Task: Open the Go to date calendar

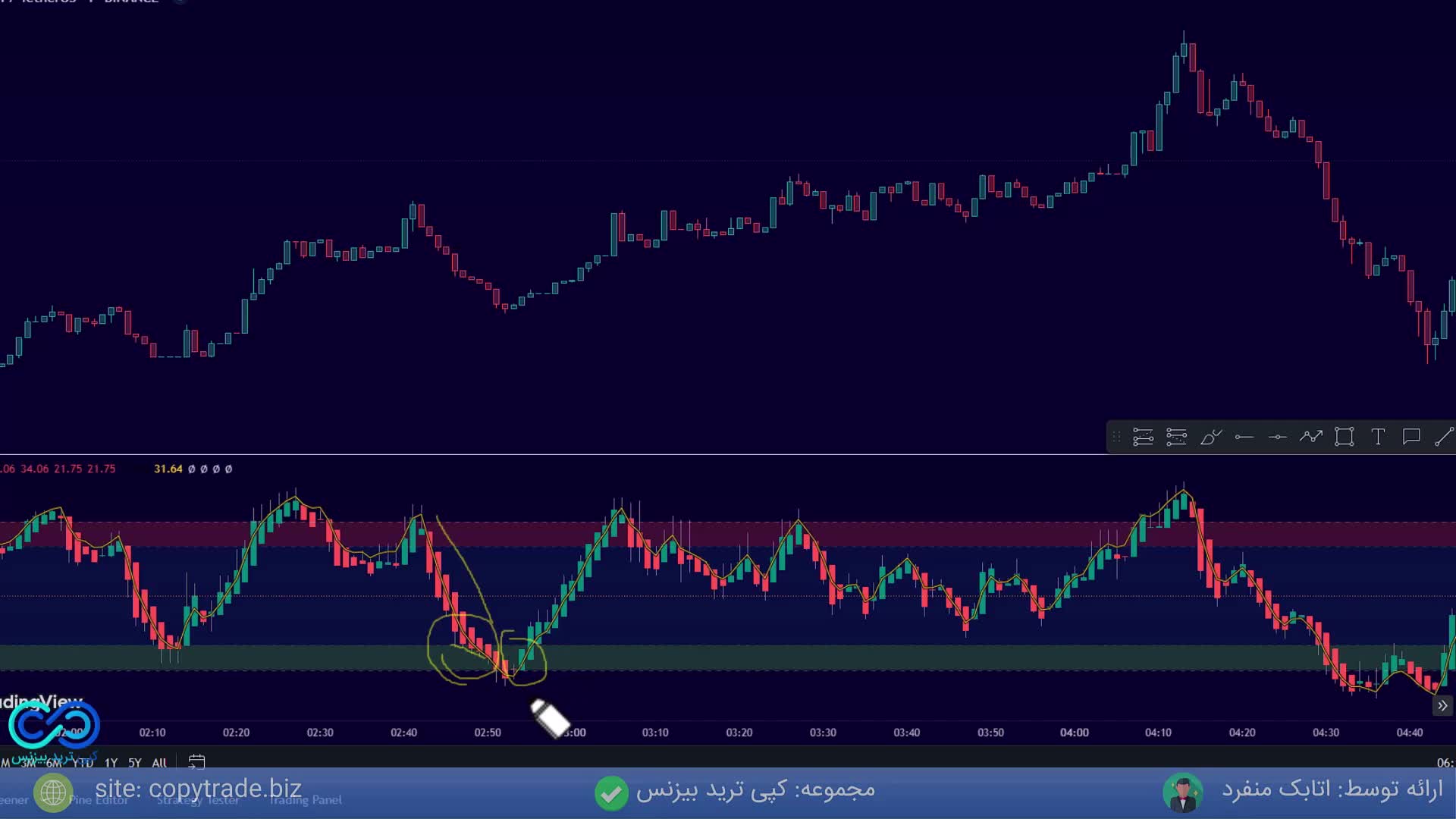Action: [196, 761]
